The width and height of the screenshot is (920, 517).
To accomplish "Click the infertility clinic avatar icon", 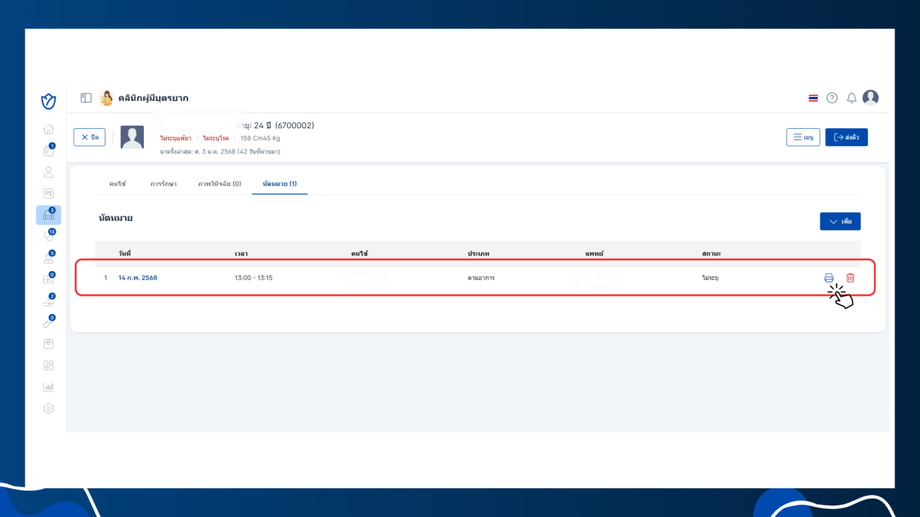I will (x=106, y=98).
